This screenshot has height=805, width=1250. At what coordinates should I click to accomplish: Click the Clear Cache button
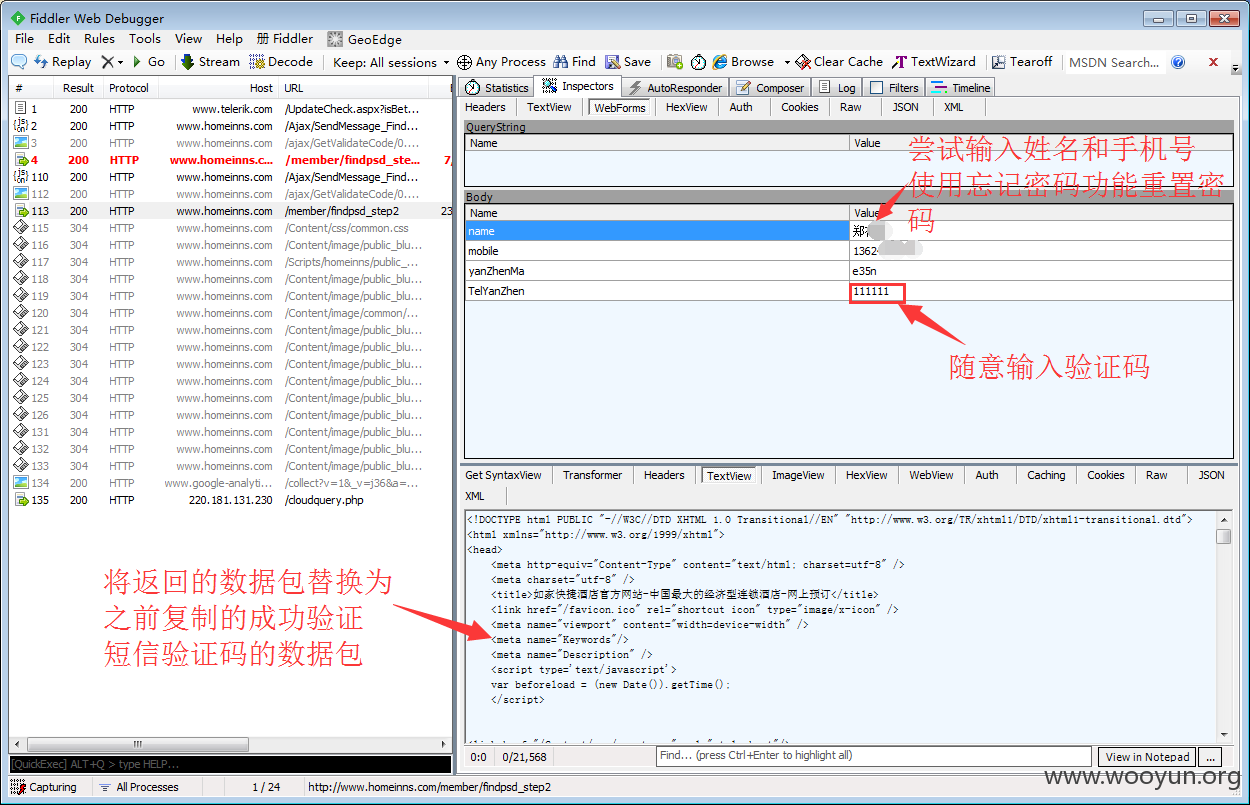(x=839, y=62)
